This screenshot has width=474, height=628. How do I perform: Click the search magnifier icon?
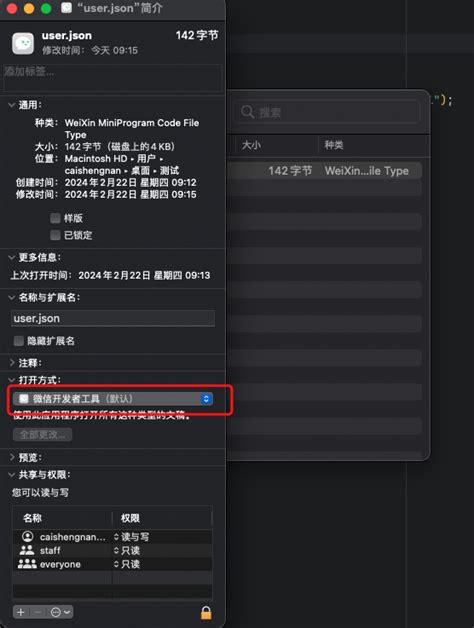pos(248,112)
